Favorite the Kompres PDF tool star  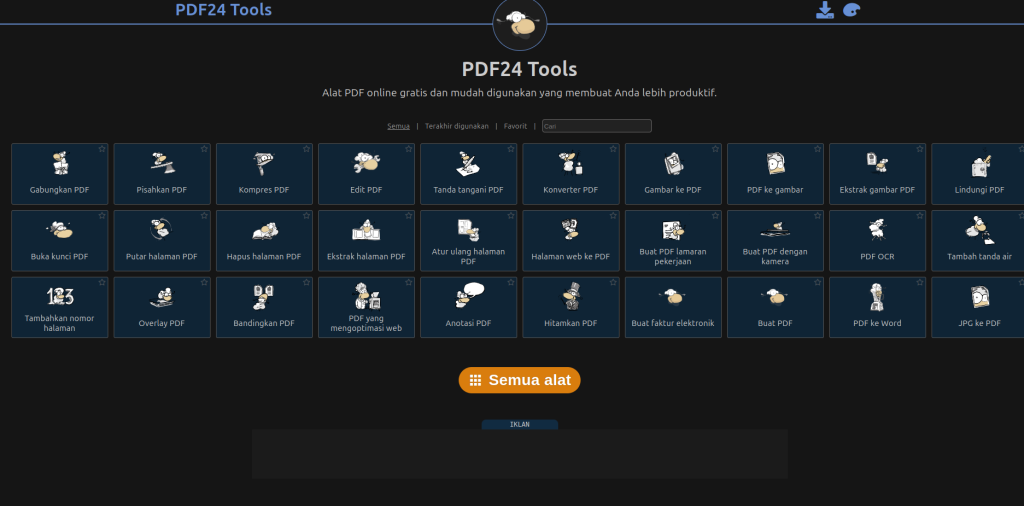306,149
